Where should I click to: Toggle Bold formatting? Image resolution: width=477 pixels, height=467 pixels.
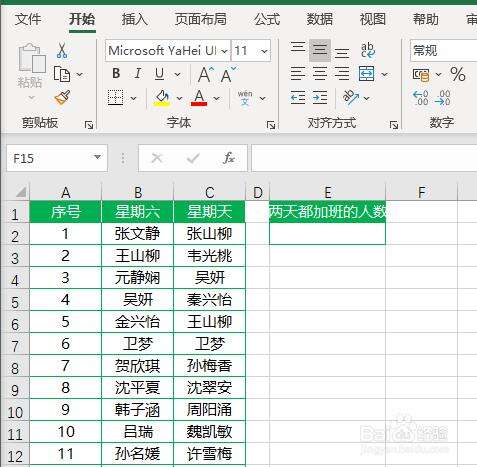point(116,73)
